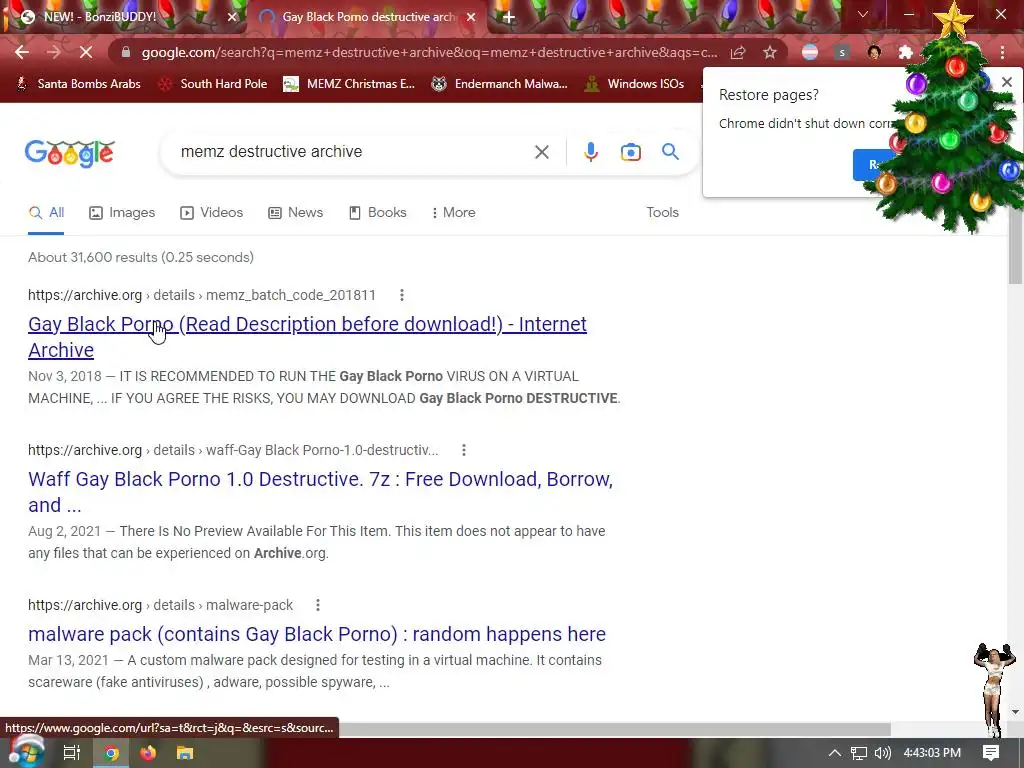Submit search with the magnifier icon
Image resolution: width=1024 pixels, height=768 pixels.
click(x=670, y=152)
